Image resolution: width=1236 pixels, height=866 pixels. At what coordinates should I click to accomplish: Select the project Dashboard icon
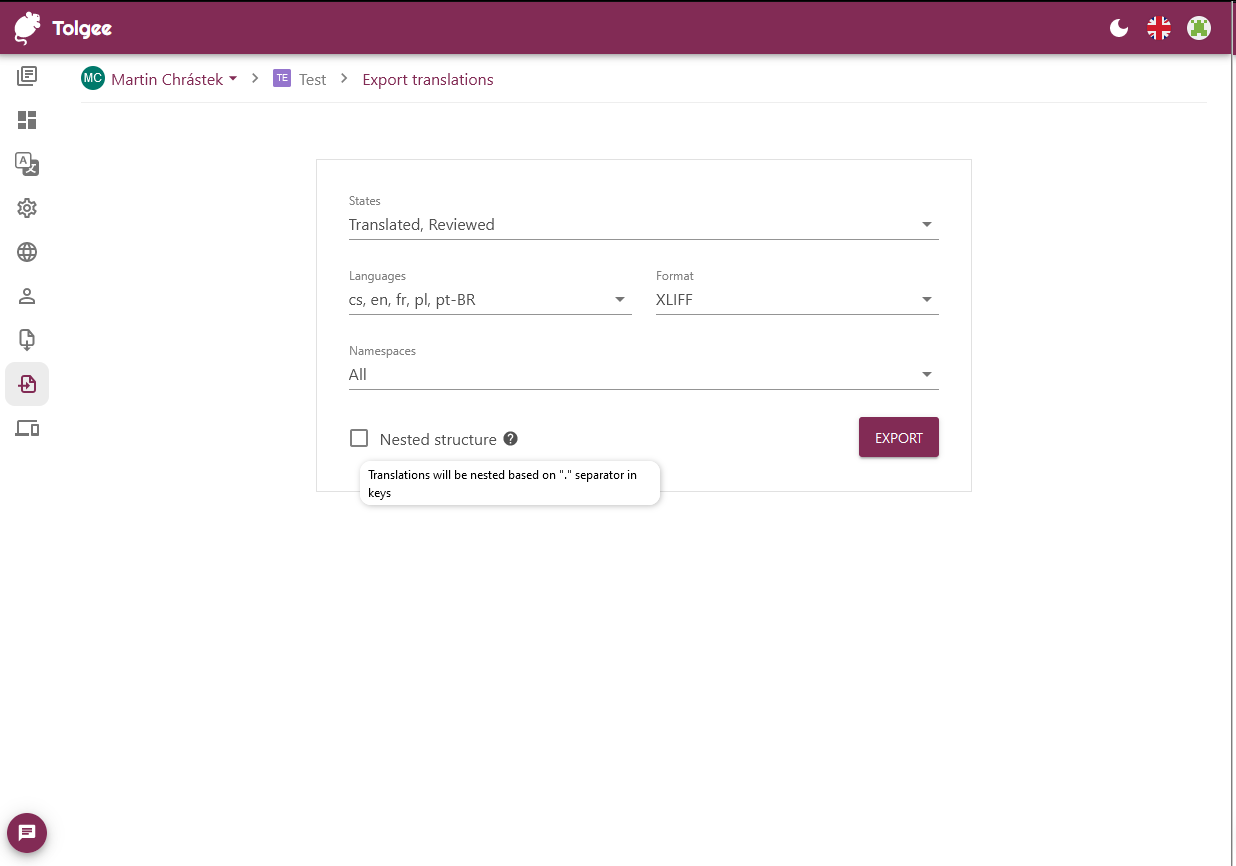[x=27, y=120]
